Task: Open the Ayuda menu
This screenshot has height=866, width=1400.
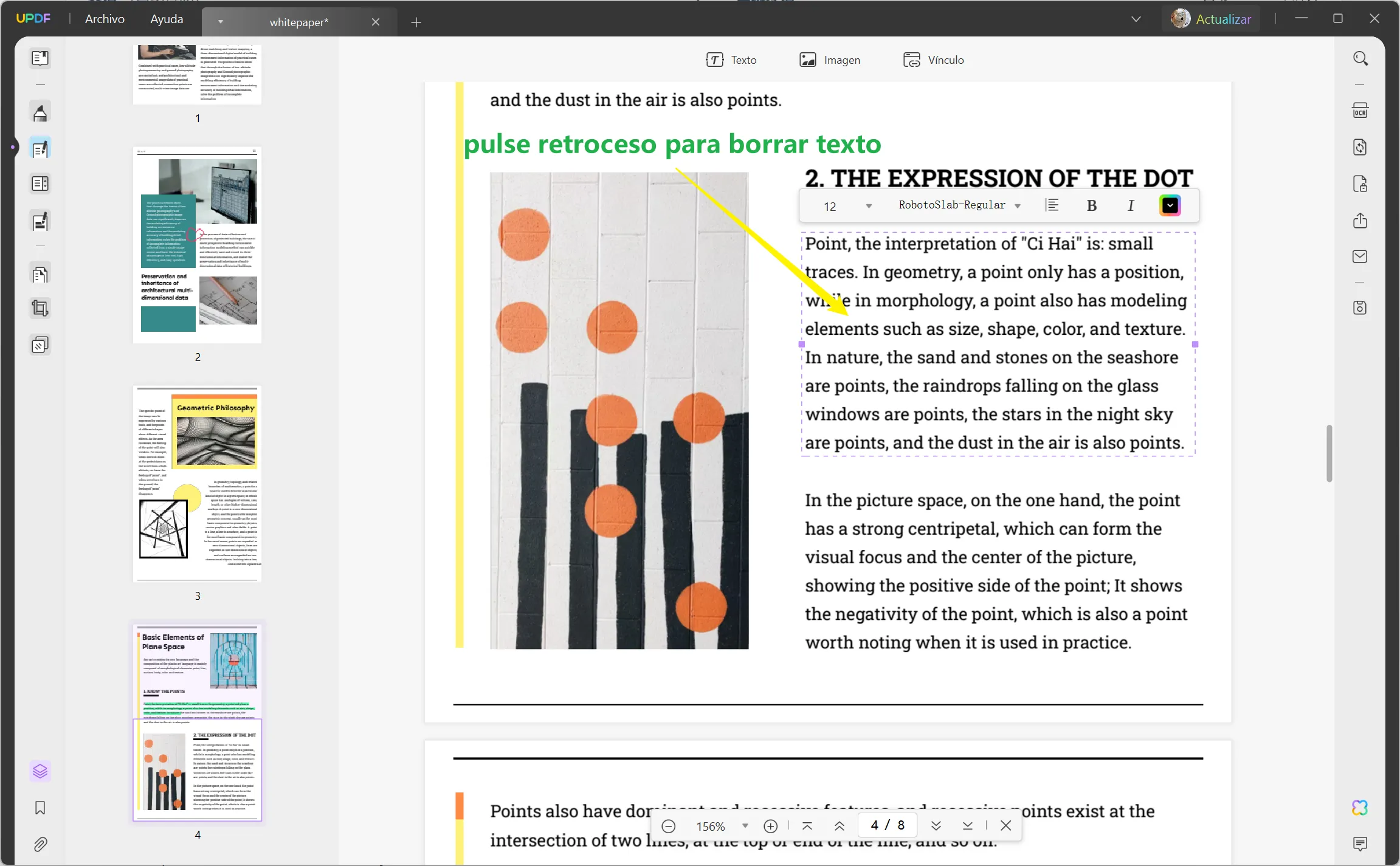Action: 167,19
